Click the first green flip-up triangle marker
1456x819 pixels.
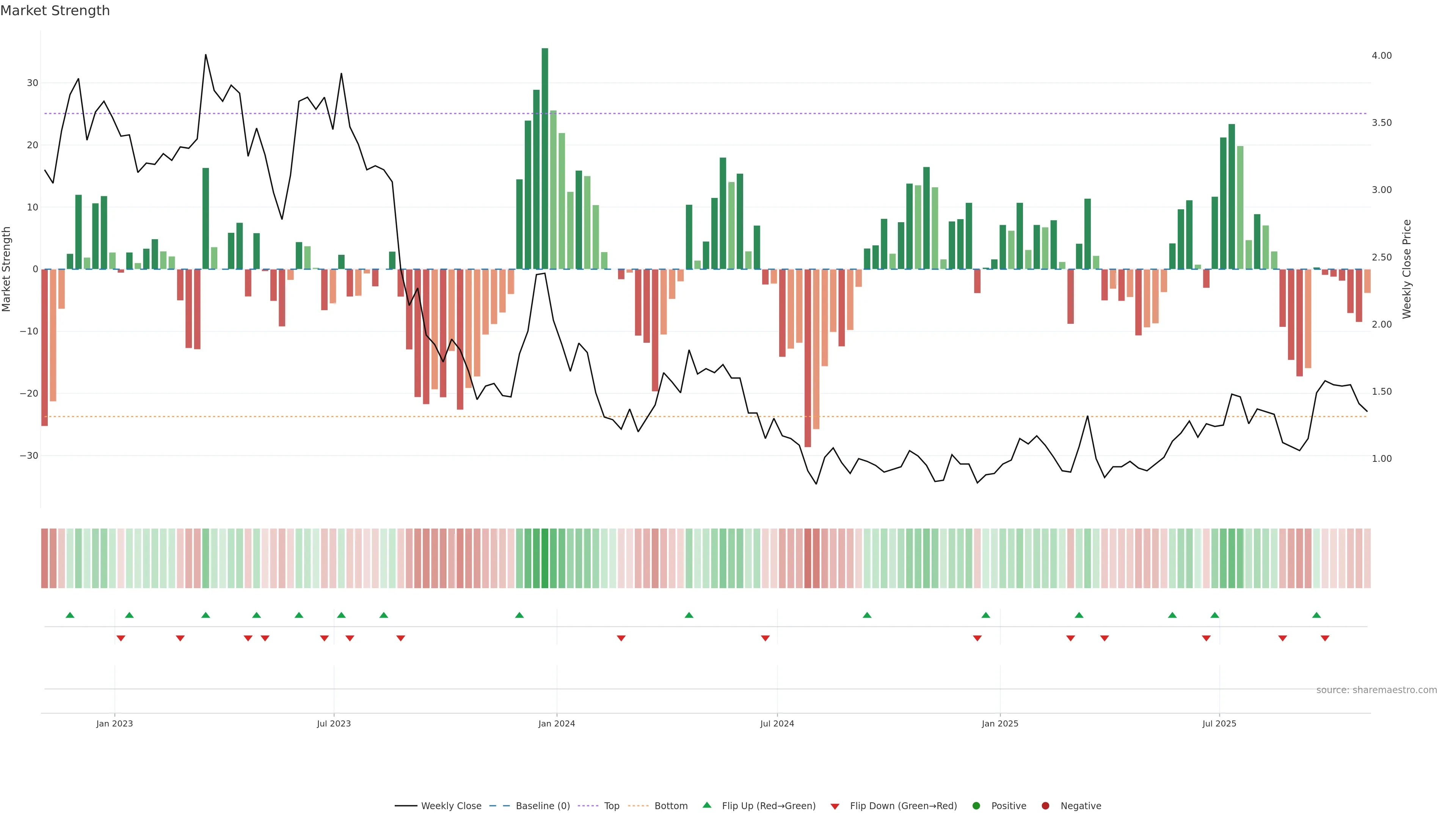pos(70,615)
